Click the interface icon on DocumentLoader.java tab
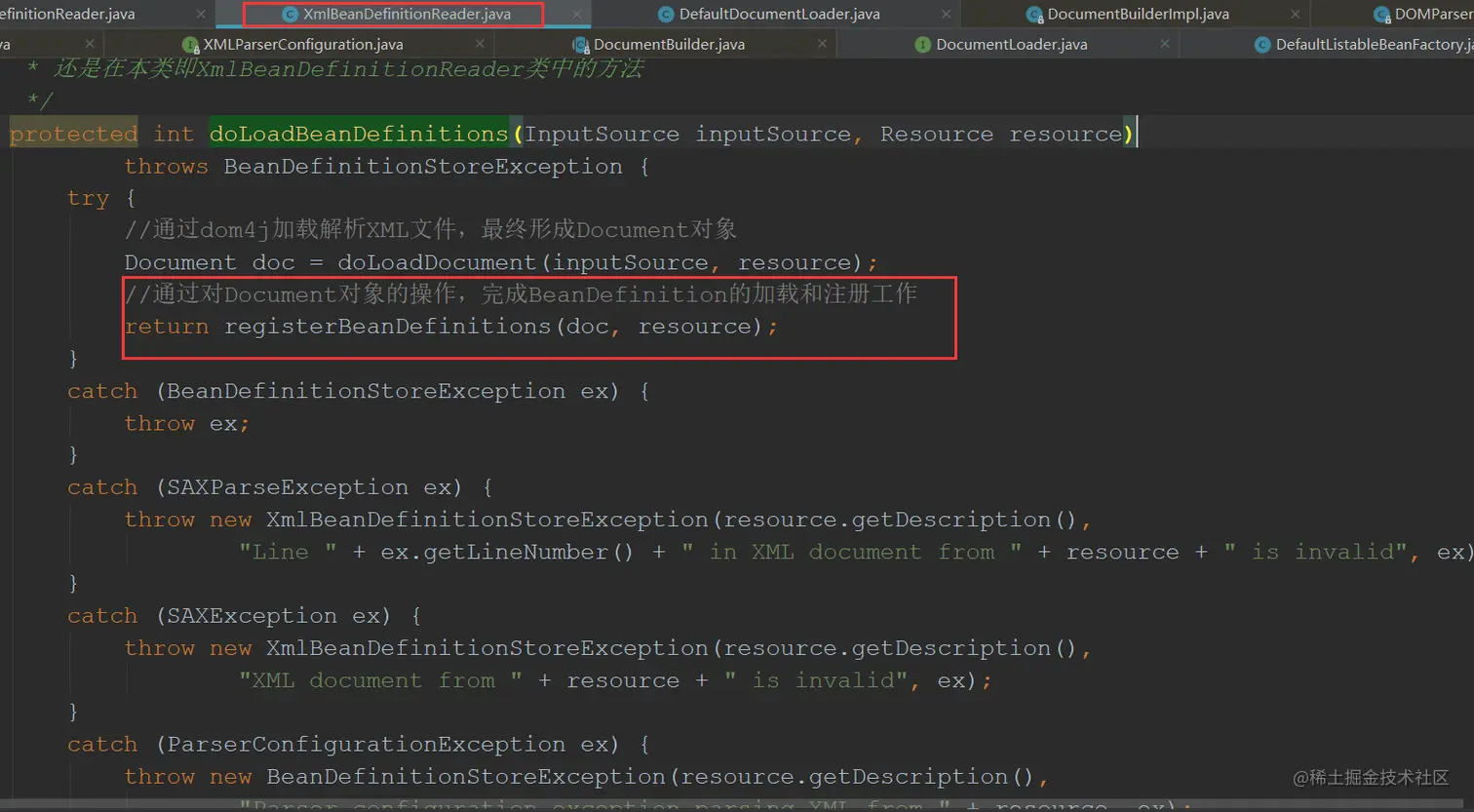Screen dimensions: 1474x812 tap(922, 45)
